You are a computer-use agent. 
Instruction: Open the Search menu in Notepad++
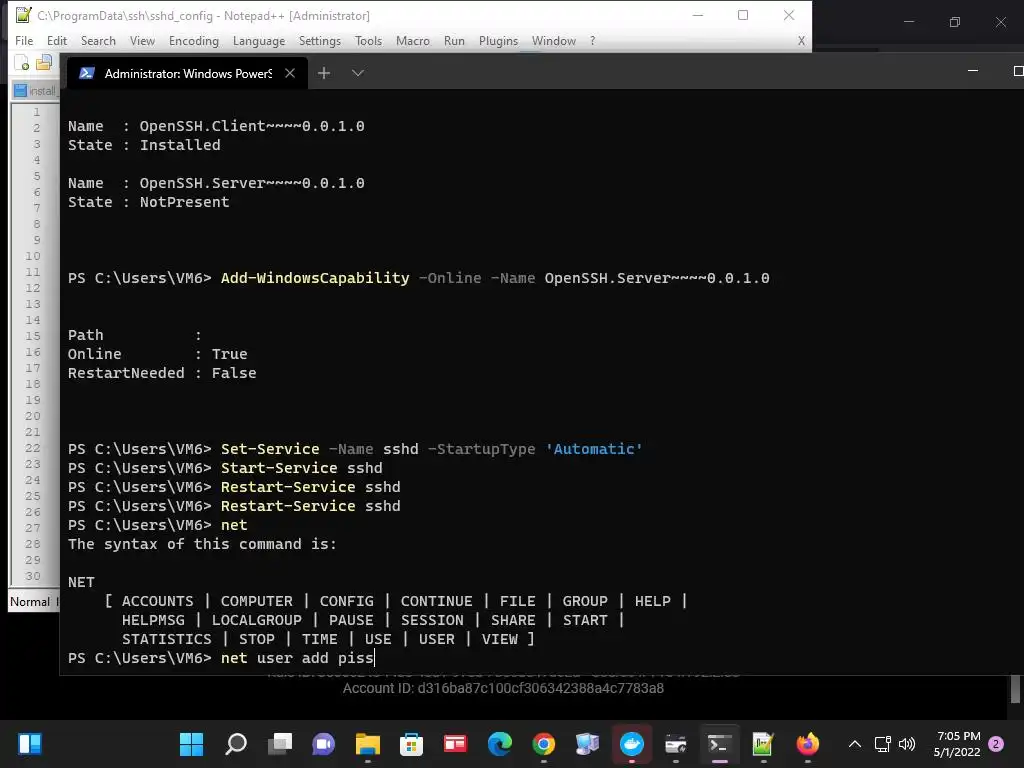98,40
